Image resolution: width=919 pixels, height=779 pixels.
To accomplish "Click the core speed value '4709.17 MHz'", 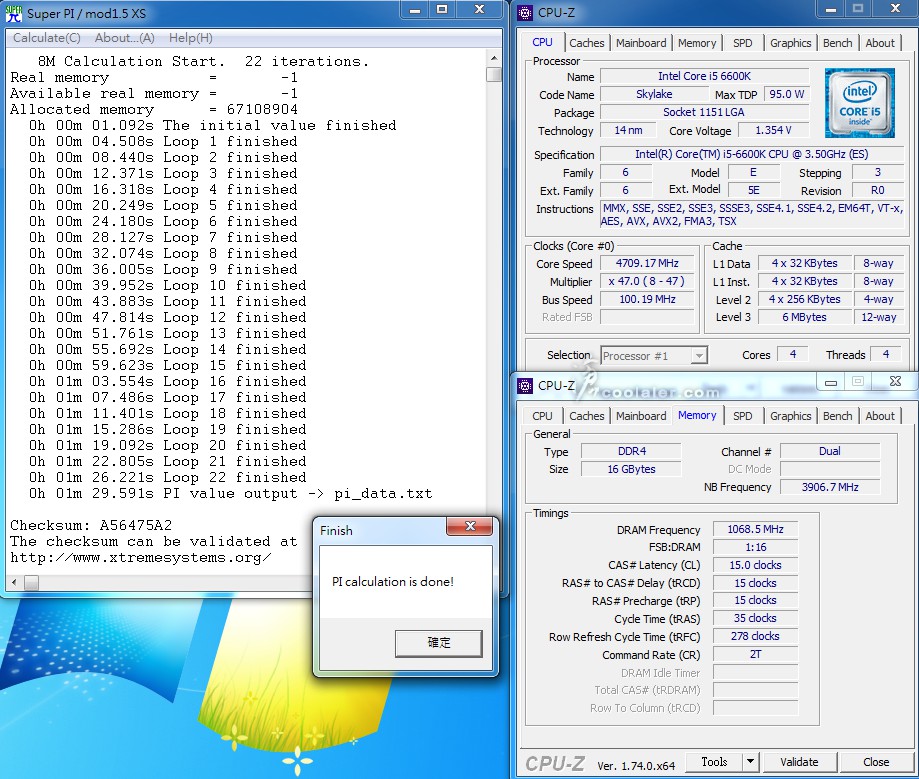I will tap(647, 264).
